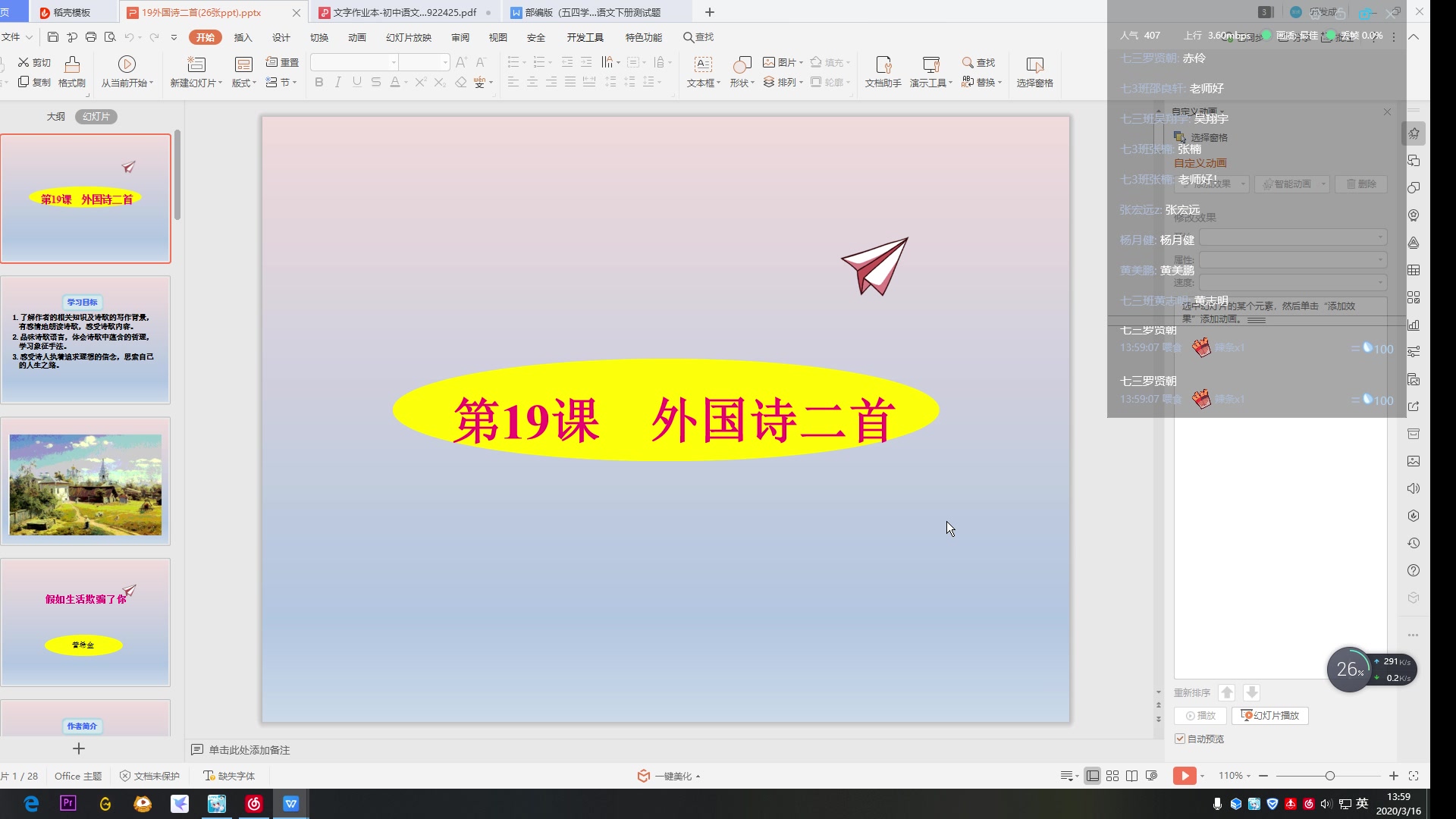Click the 复制 (Copy) icon

tap(24, 82)
